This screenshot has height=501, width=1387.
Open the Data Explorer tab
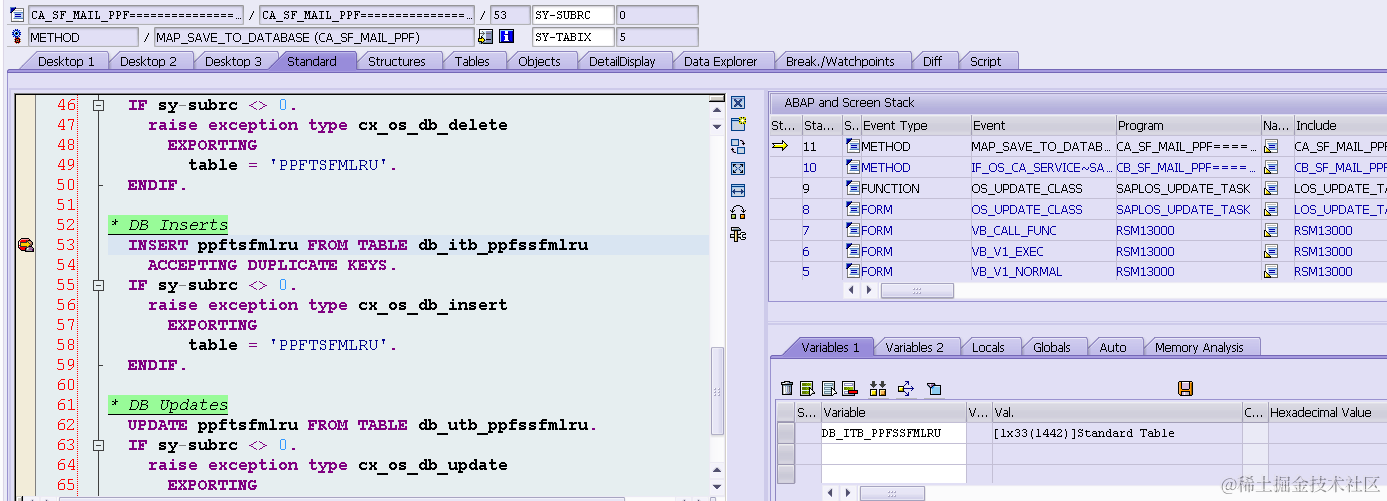pyautogui.click(x=720, y=61)
